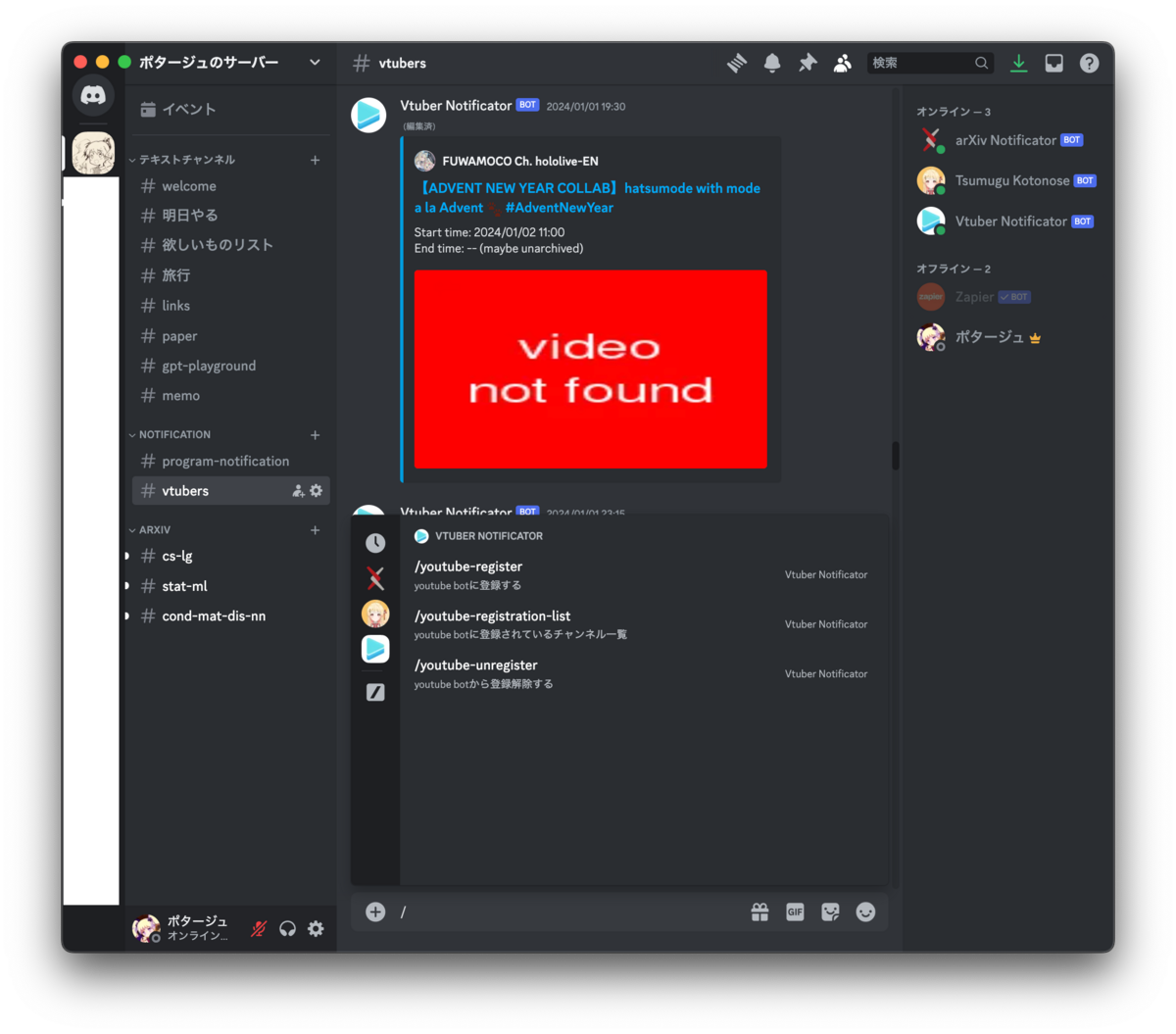1176x1034 pixels.
Task: Open the inbox icon
Action: pos(1053,62)
